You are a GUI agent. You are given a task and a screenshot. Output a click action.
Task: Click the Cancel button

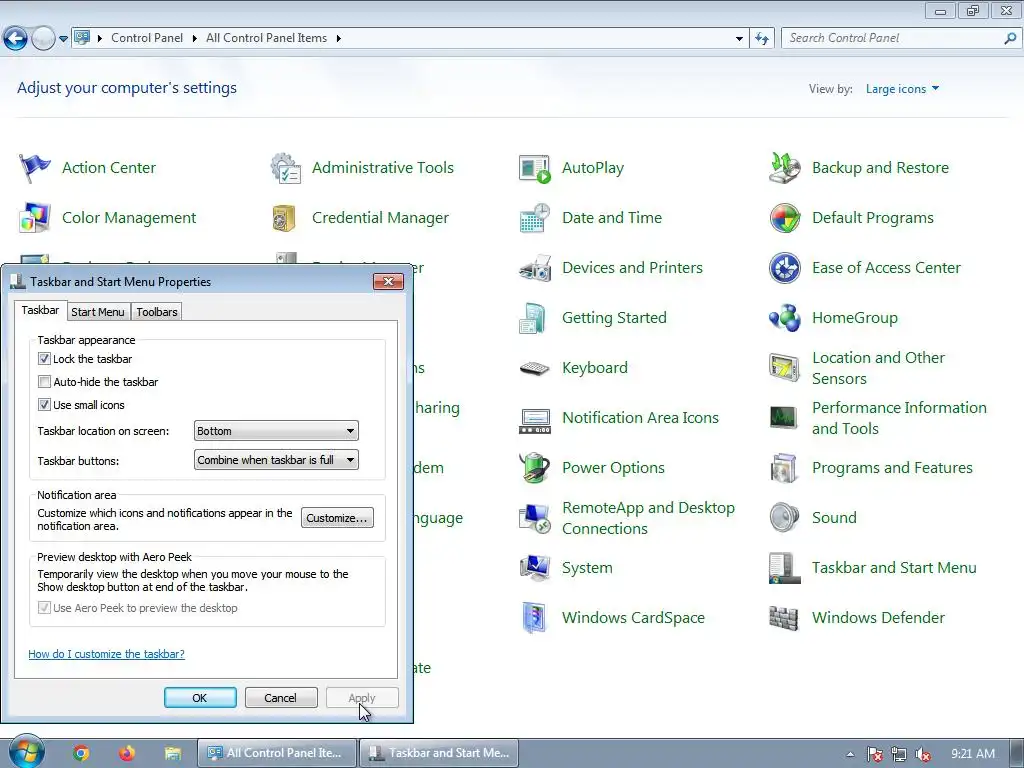(x=281, y=698)
